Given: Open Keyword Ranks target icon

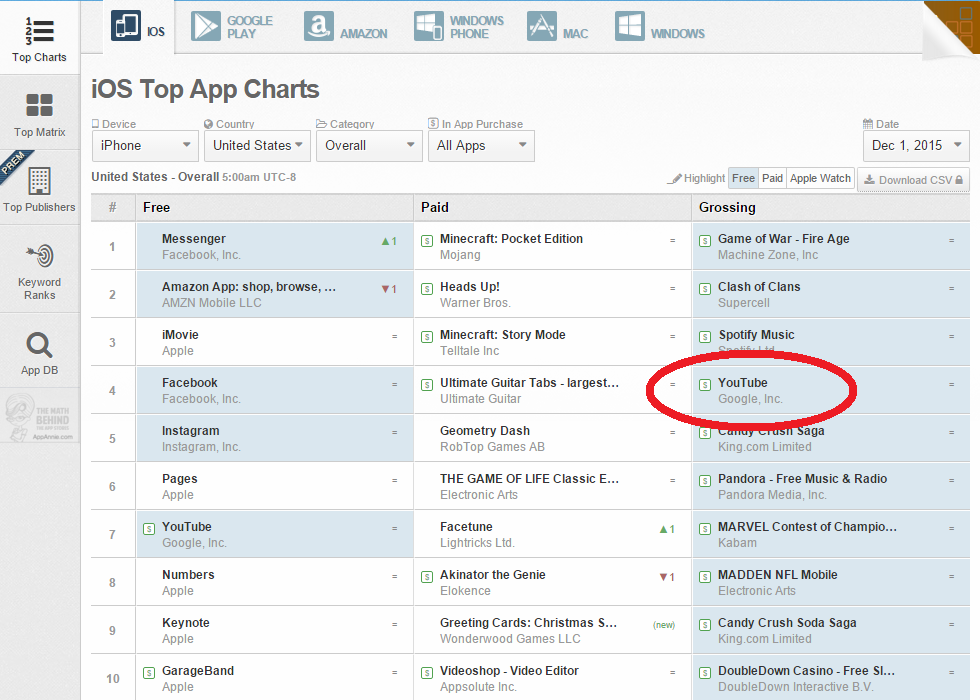Looking at the screenshot, I should click(x=40, y=256).
